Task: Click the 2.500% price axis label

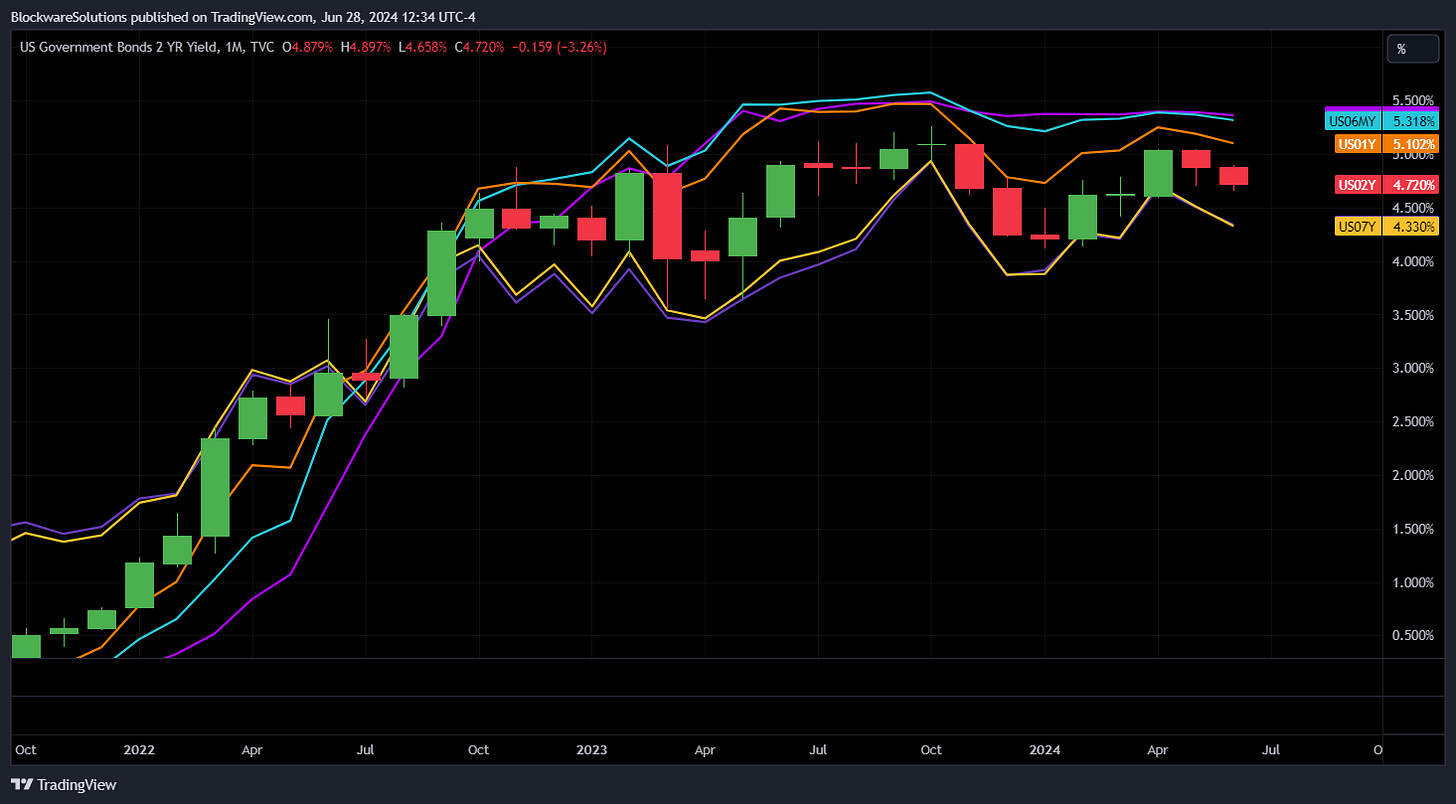Action: tap(1413, 422)
